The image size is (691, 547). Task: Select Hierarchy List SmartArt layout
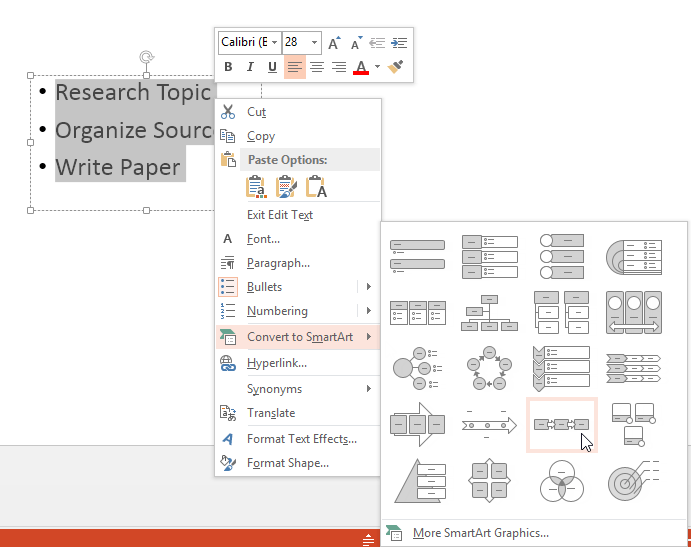click(x=562, y=313)
